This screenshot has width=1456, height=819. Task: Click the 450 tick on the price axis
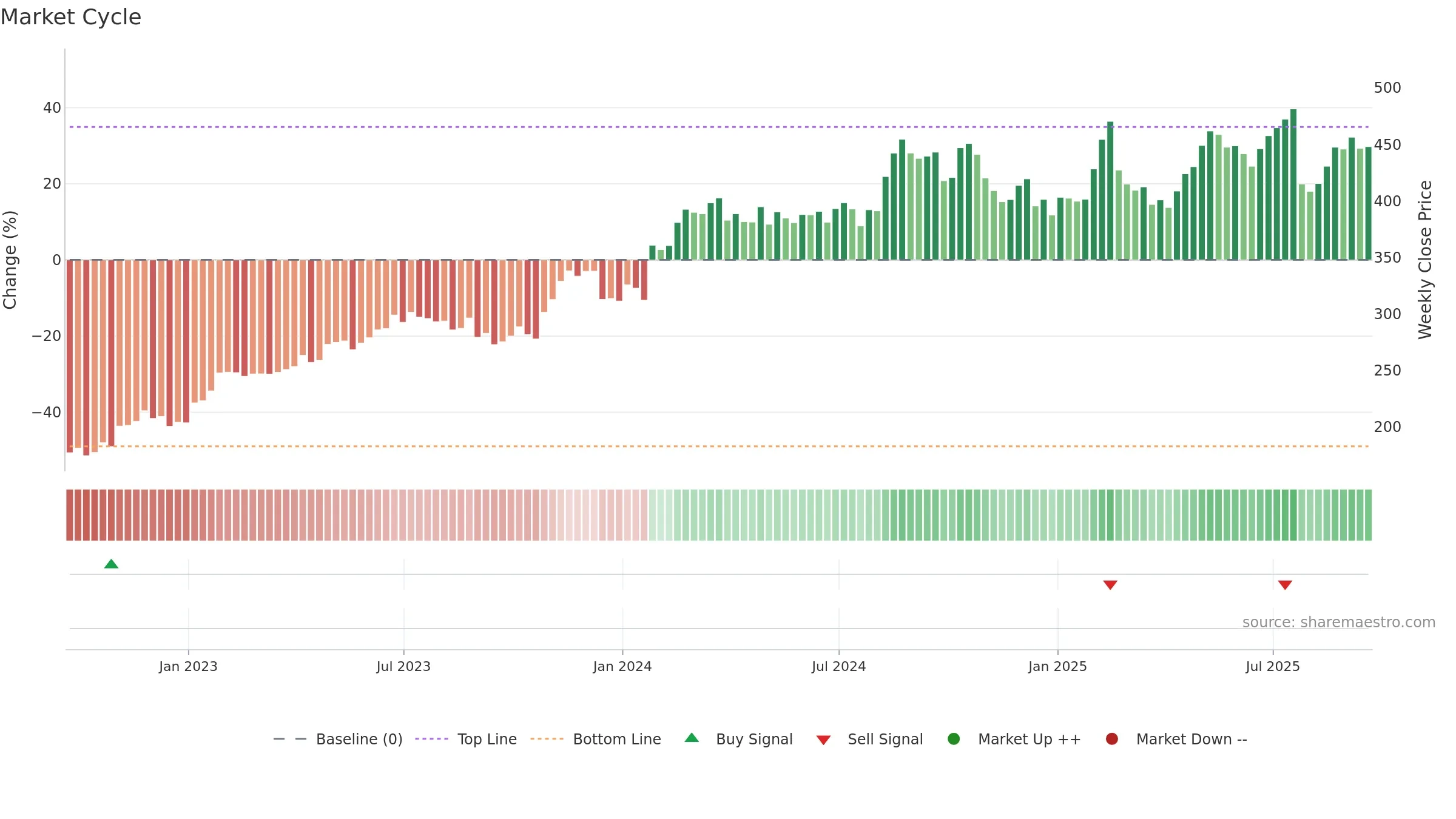coord(1387,145)
